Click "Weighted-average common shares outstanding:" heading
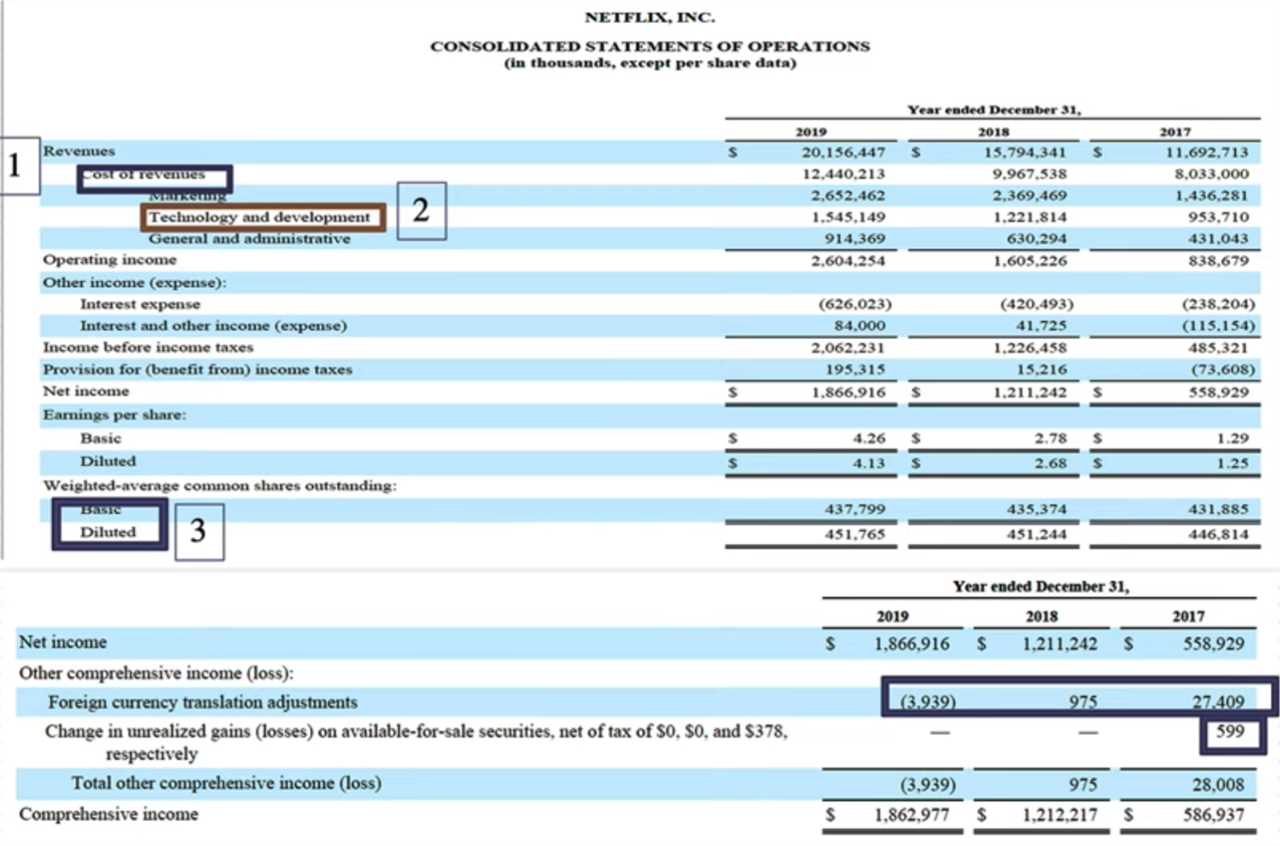The image size is (1280, 846). [220, 486]
